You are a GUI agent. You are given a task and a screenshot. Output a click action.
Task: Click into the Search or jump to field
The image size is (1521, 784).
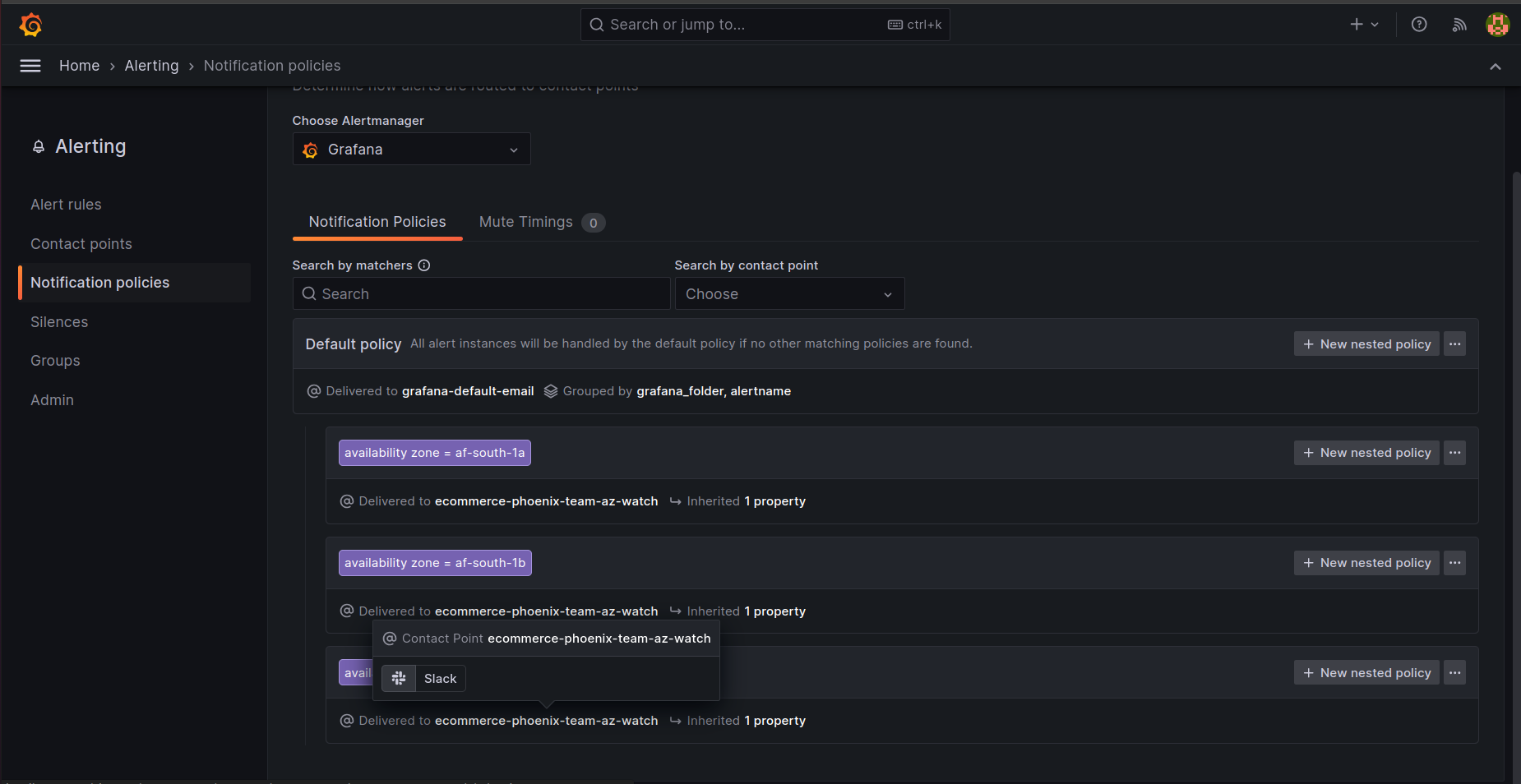pos(765,24)
